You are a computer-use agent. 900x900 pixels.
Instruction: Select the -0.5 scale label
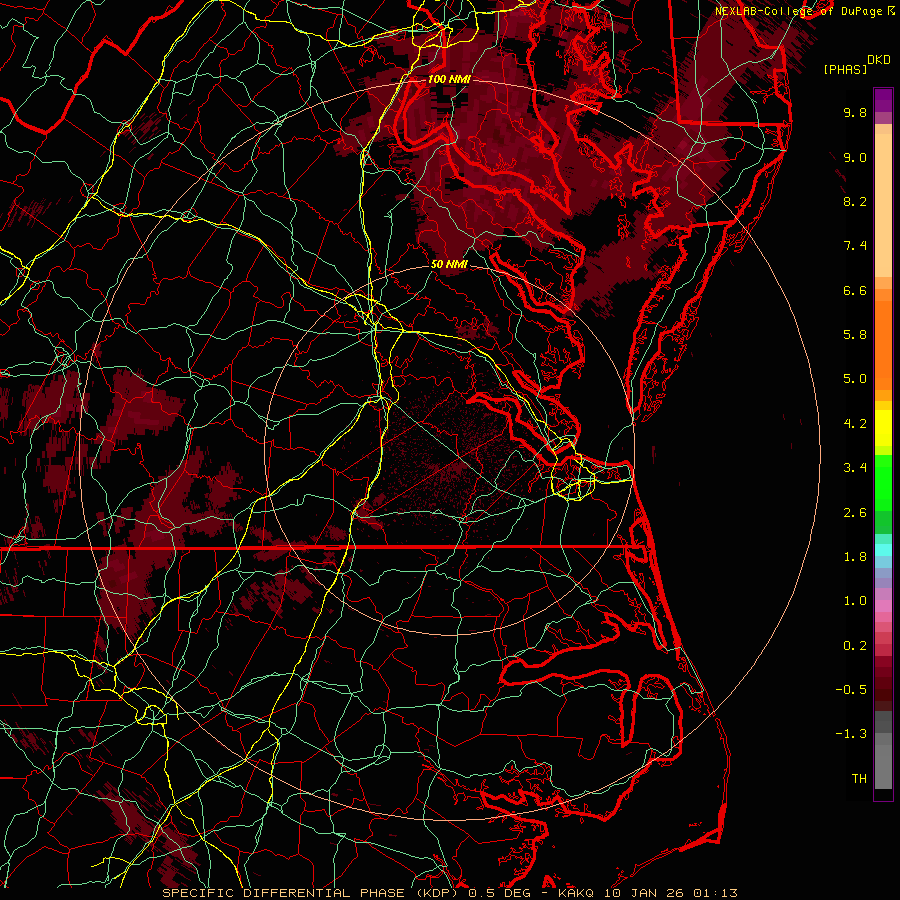point(851,690)
